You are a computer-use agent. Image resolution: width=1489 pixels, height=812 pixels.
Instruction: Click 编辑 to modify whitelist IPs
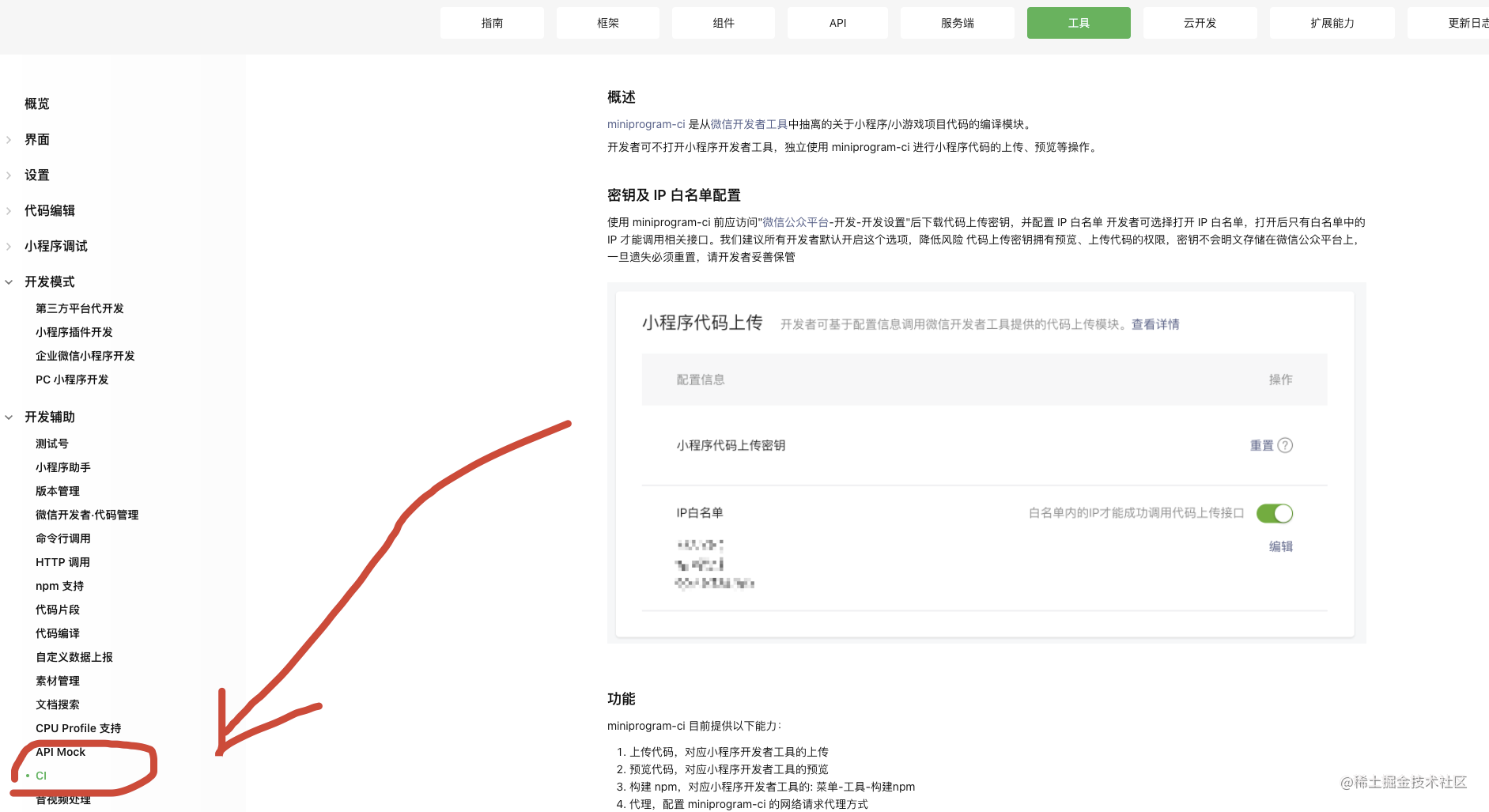[1281, 546]
